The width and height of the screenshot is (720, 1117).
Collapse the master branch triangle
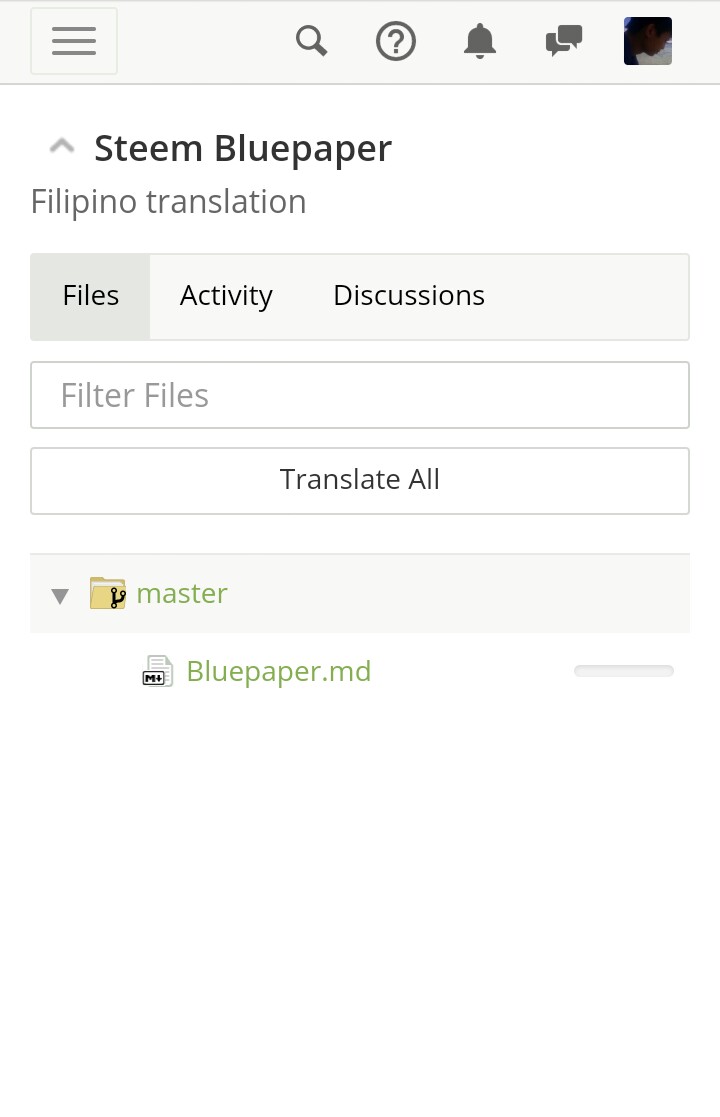pos(60,596)
